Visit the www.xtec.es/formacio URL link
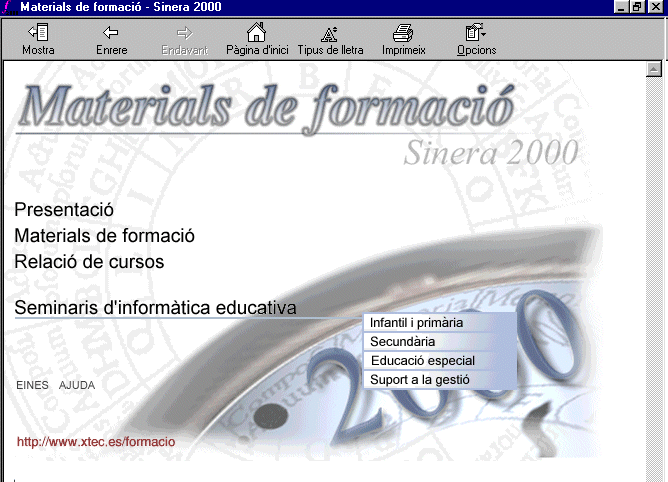The image size is (668, 482). (96, 441)
